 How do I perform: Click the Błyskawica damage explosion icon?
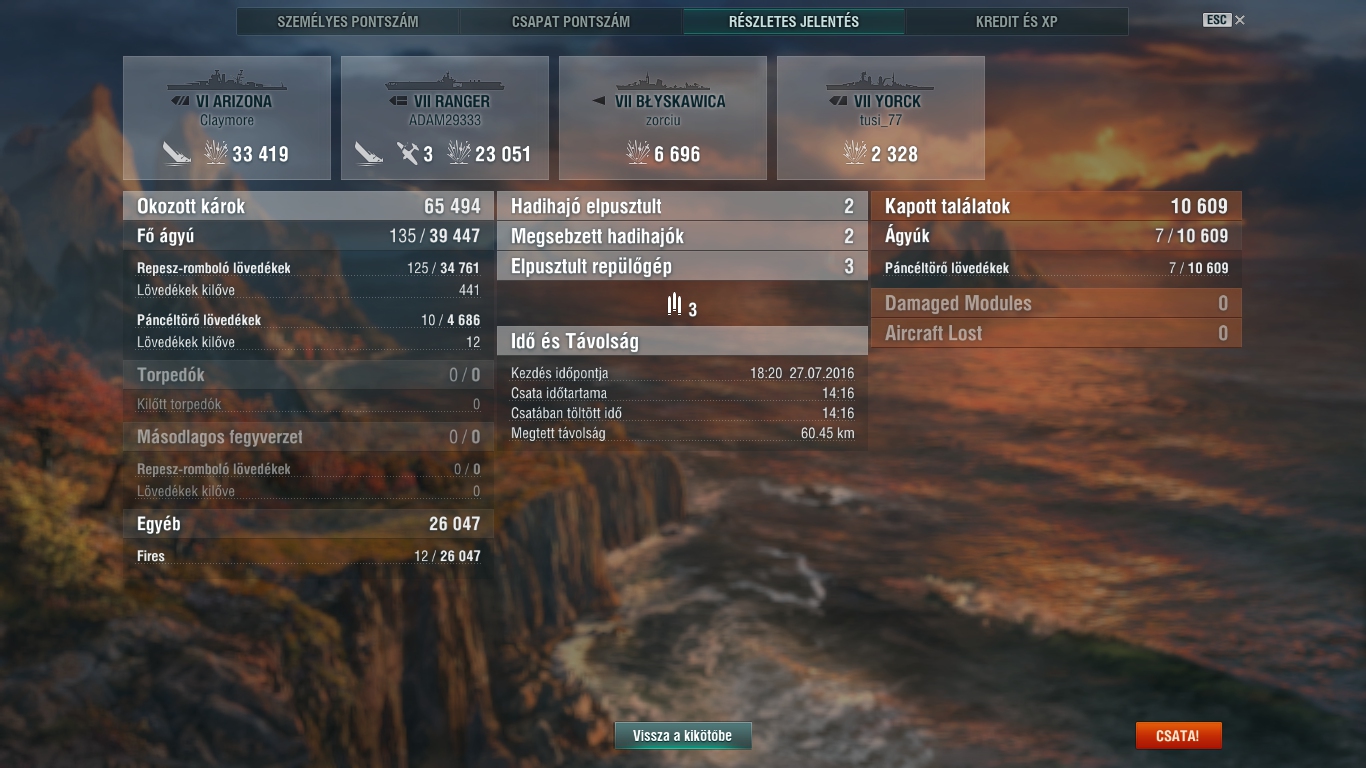(x=638, y=153)
